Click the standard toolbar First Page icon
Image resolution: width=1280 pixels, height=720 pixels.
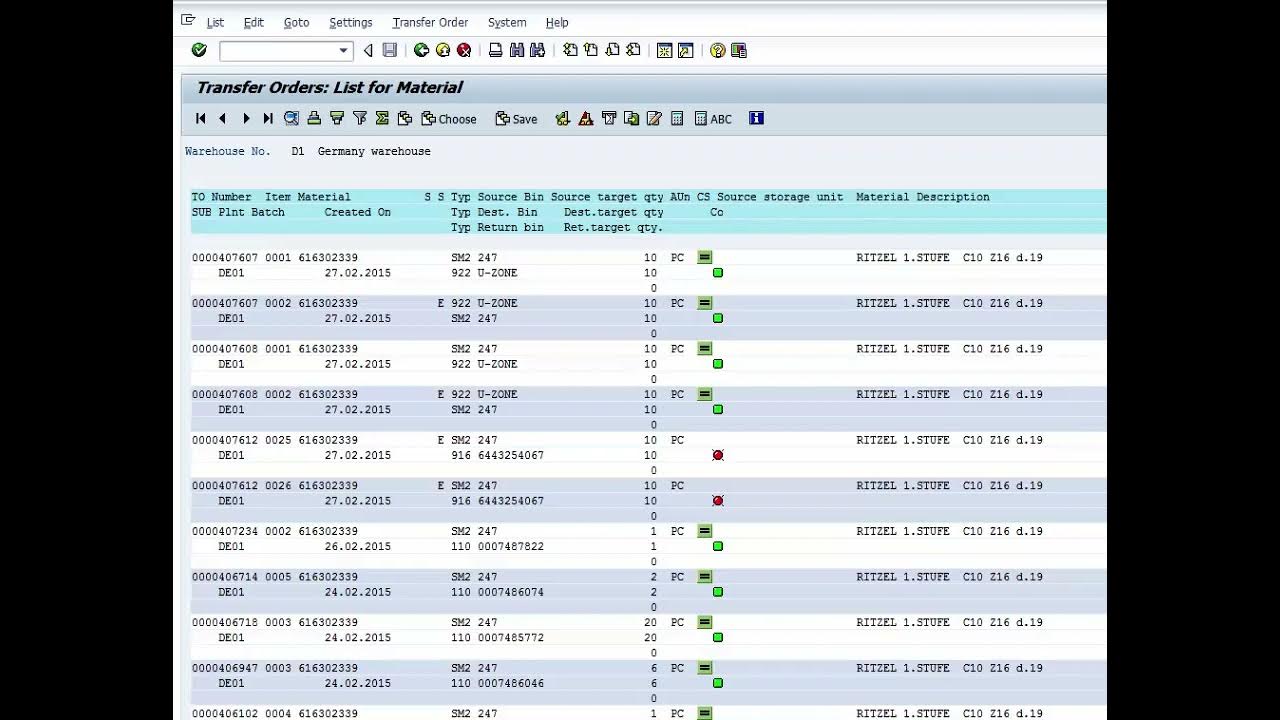pos(570,50)
